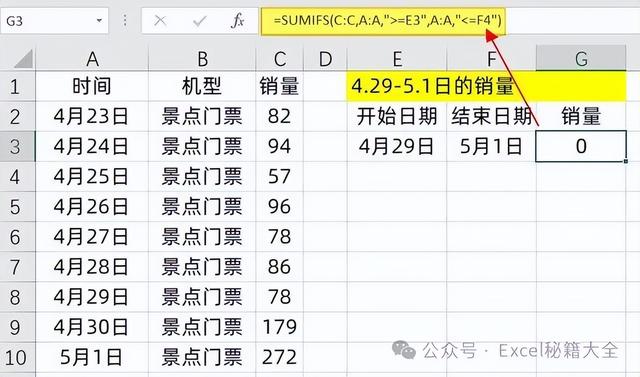
Task: Click cell E3 with 4月29日
Action: (x=397, y=146)
